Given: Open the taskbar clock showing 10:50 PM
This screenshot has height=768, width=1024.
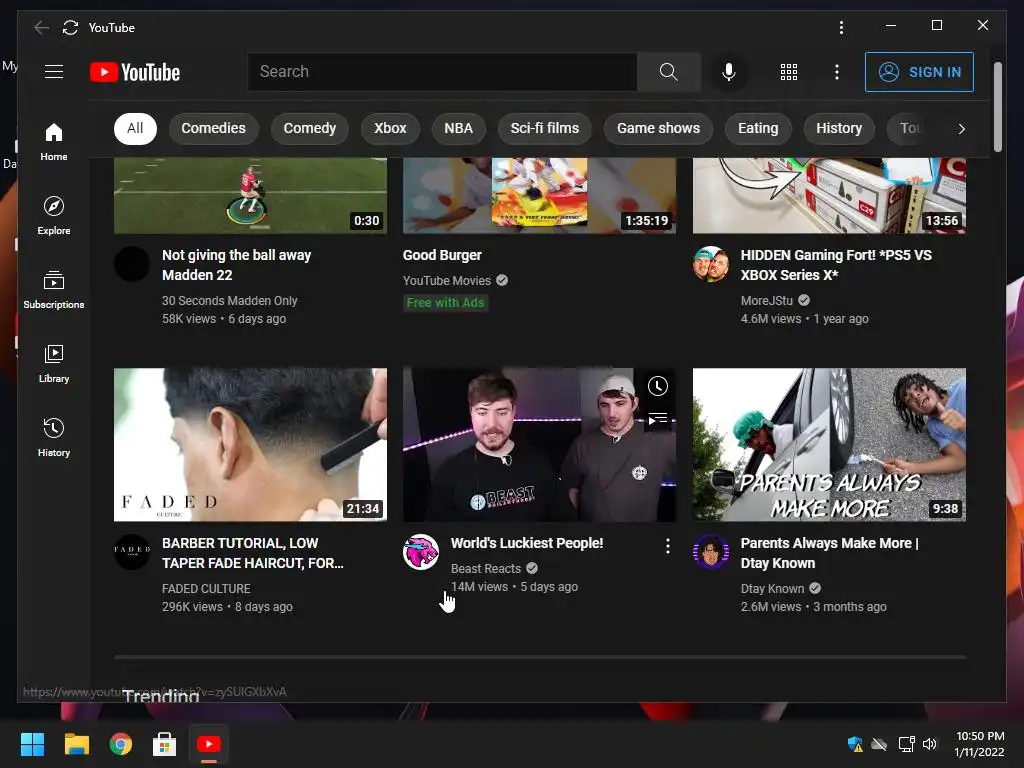Looking at the screenshot, I should coord(980,744).
